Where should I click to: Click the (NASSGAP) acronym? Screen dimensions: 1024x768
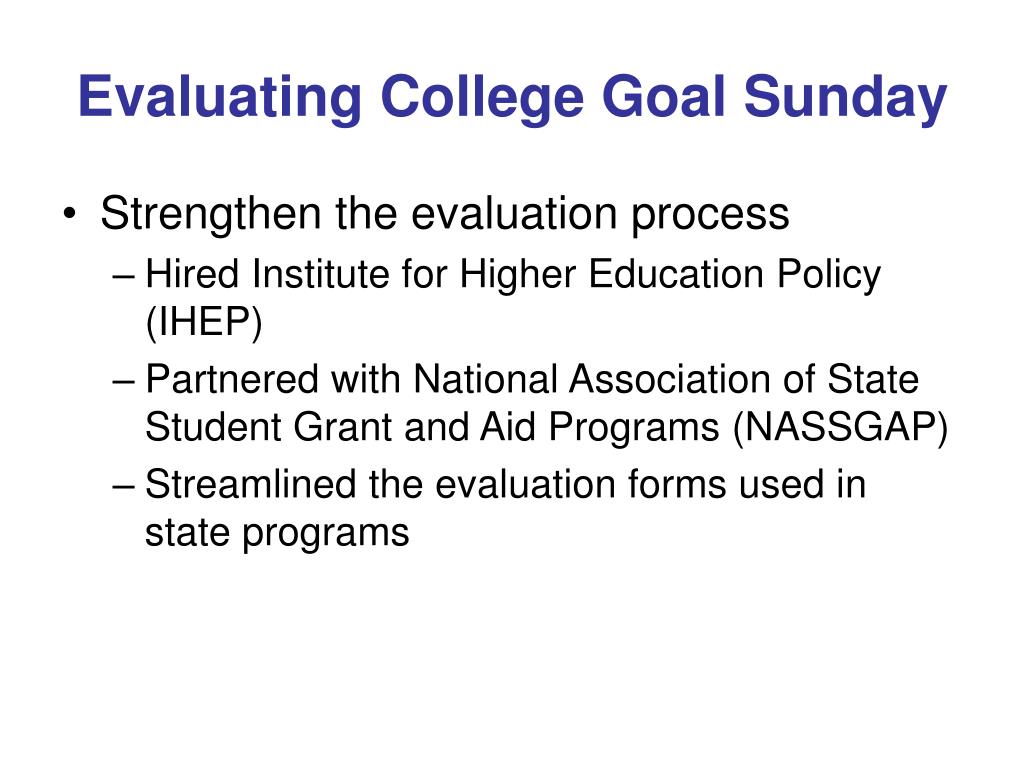pos(840,428)
